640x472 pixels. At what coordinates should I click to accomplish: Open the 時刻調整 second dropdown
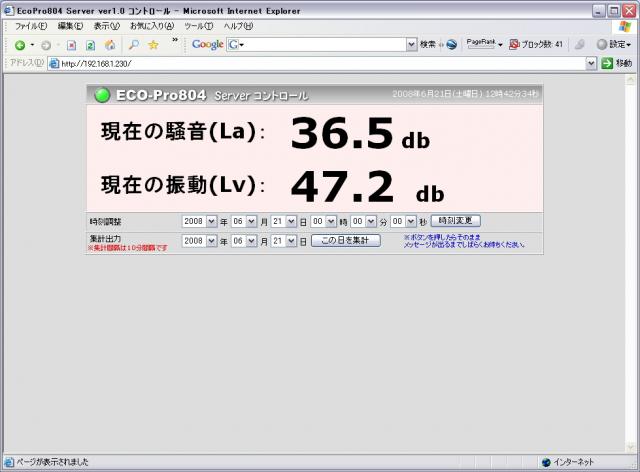[403, 221]
